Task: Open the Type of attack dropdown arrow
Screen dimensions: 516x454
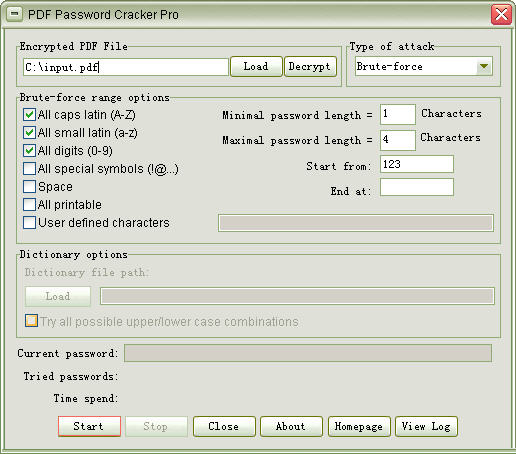Action: click(484, 66)
